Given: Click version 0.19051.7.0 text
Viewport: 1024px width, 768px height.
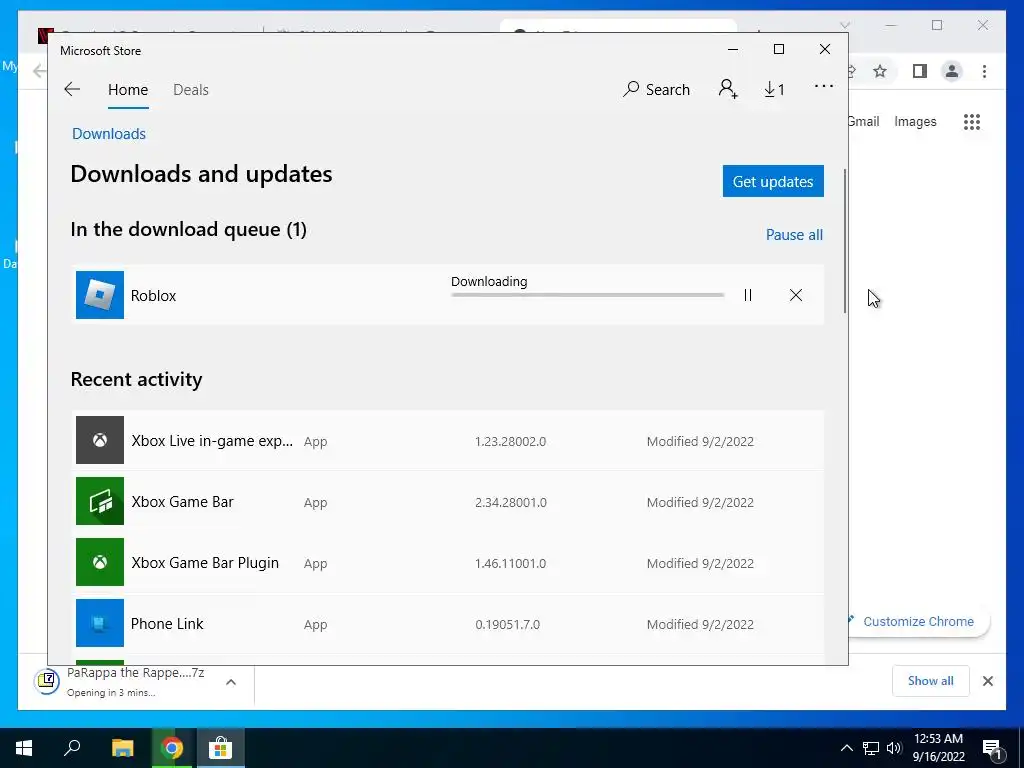Looking at the screenshot, I should (507, 624).
